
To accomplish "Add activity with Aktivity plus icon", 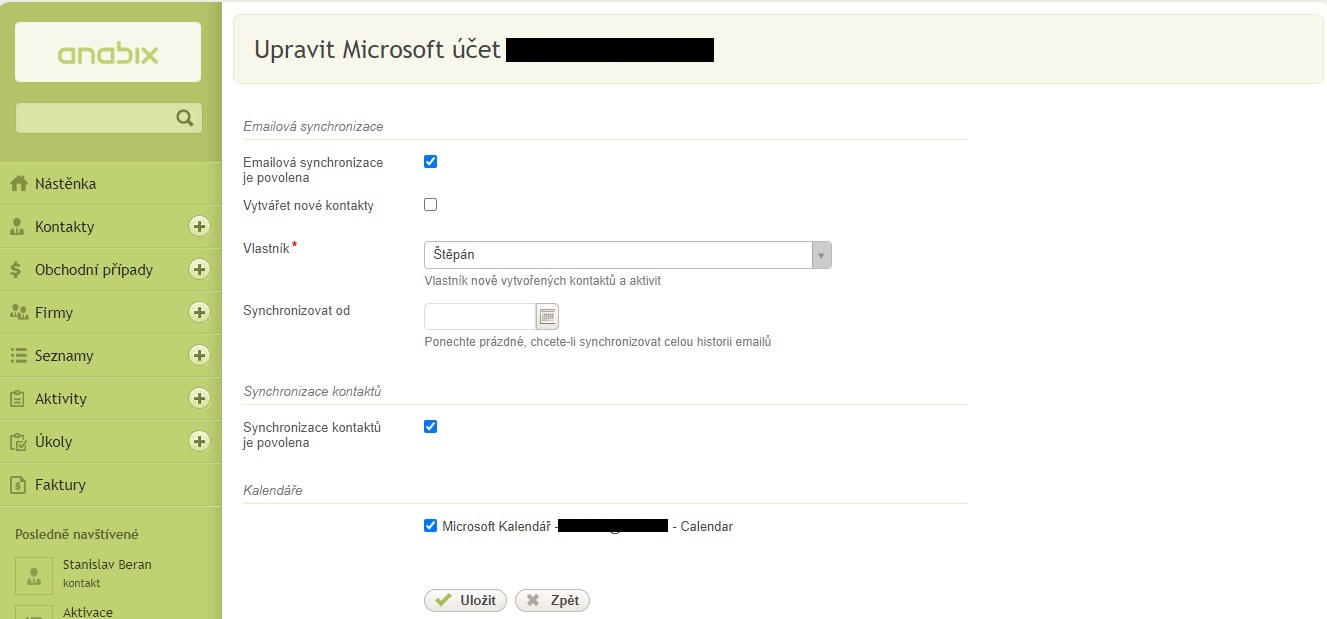I will (199, 399).
